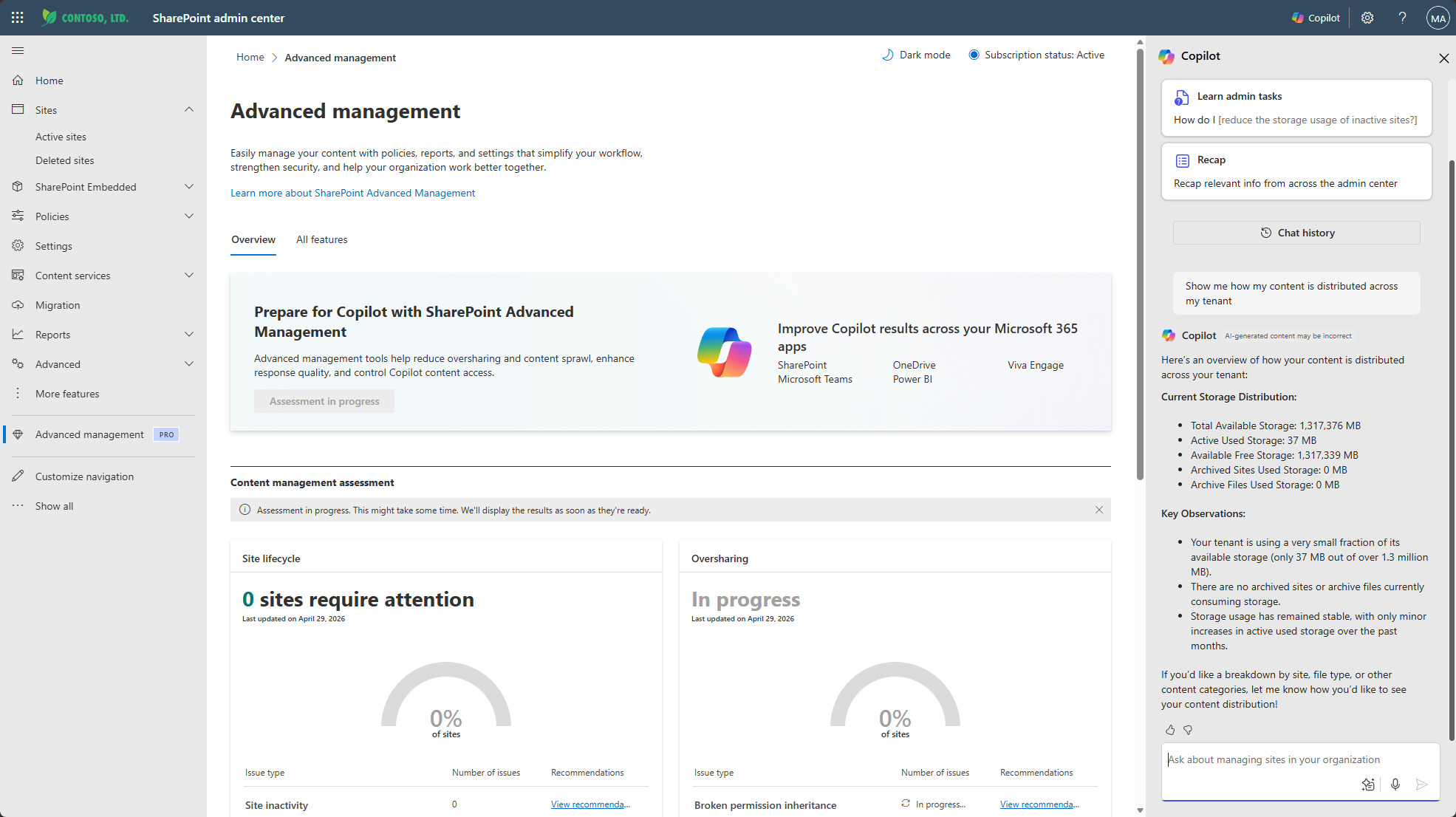Image resolution: width=1456 pixels, height=817 pixels.
Task: Click the Contoso, Ltd. logo
Action: (86, 18)
